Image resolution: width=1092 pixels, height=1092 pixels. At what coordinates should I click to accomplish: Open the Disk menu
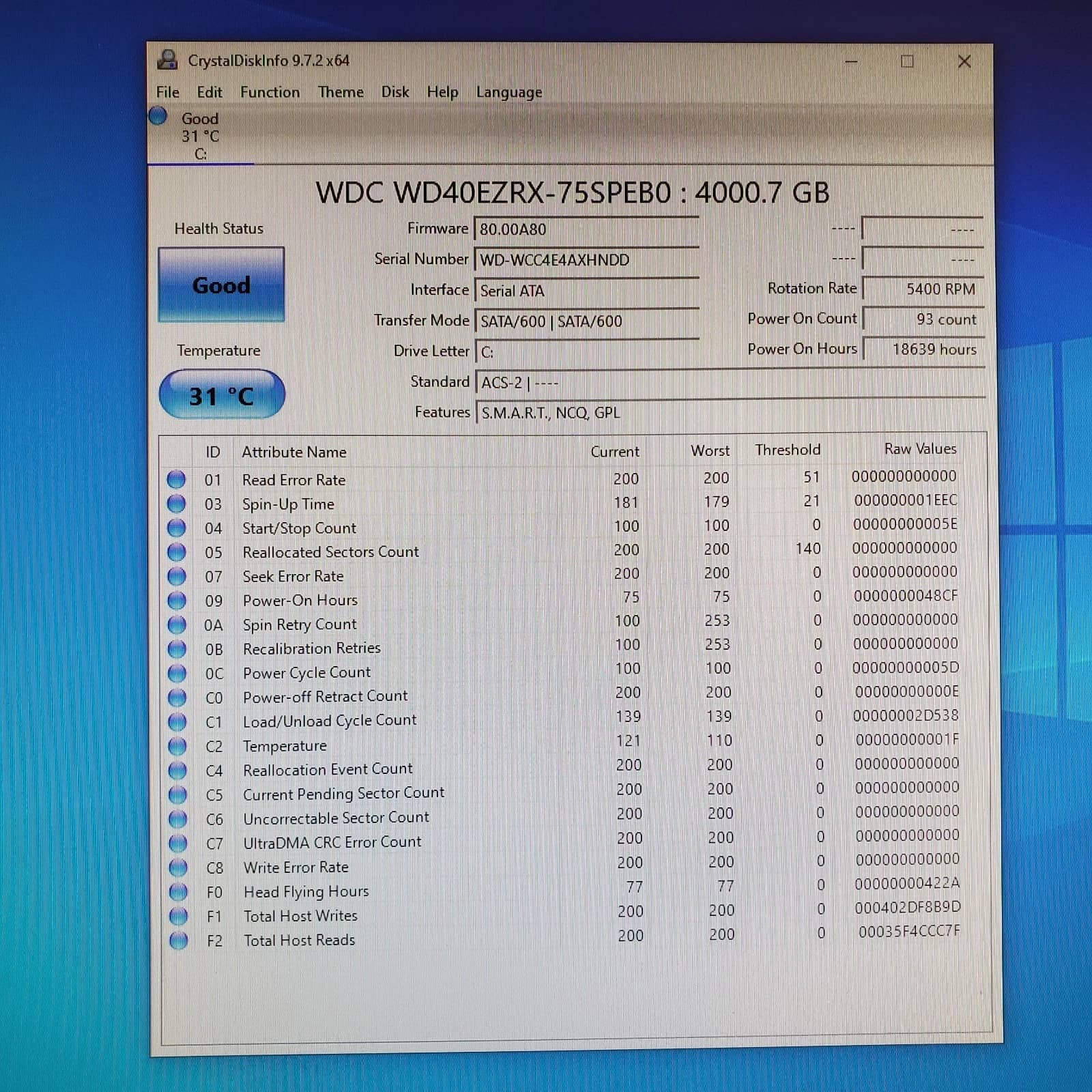pos(395,92)
